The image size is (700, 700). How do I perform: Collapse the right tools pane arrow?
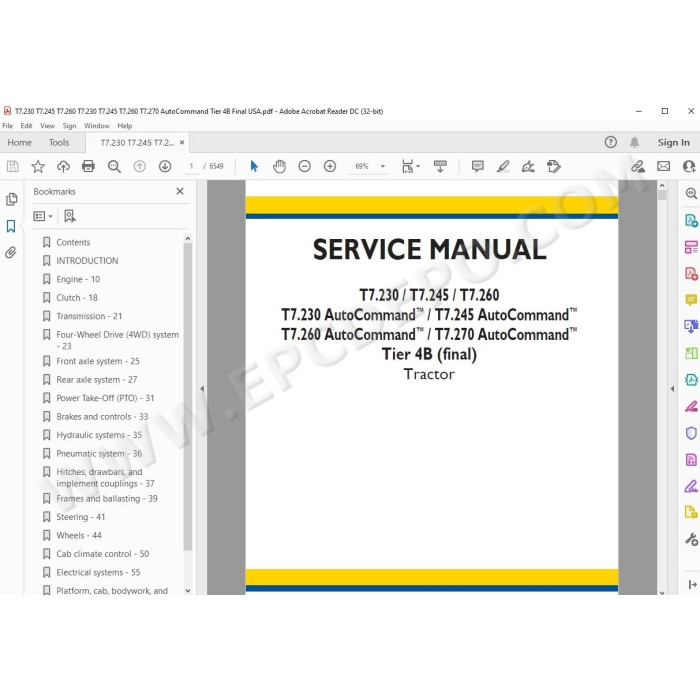tap(672, 389)
